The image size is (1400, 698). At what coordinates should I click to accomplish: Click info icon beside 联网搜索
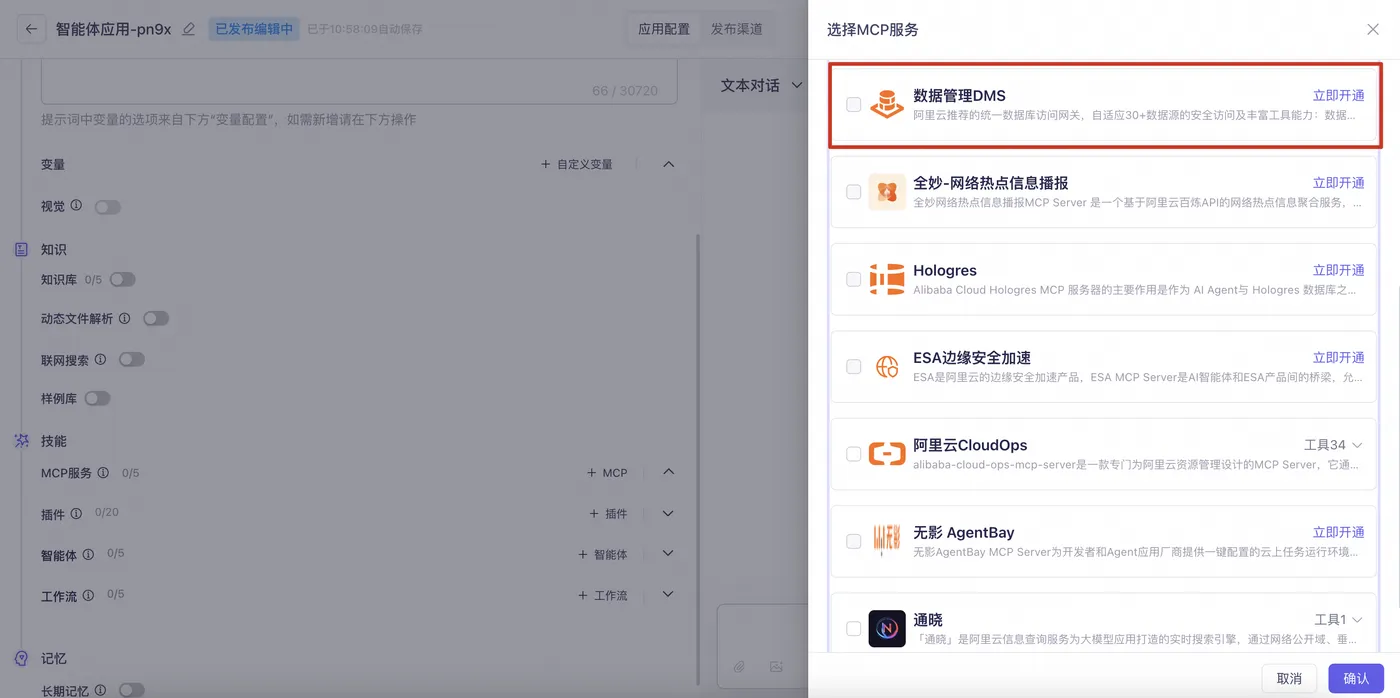point(101,359)
